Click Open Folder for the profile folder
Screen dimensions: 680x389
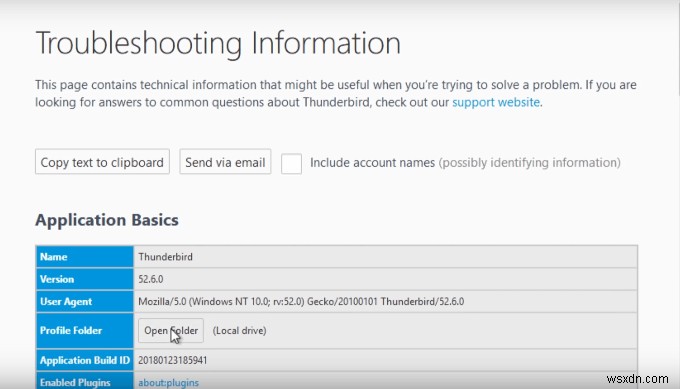click(x=171, y=330)
